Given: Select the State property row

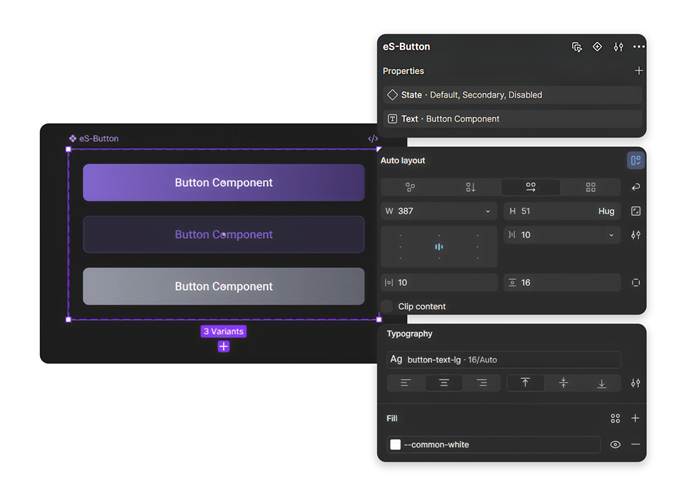Looking at the screenshot, I should (512, 95).
